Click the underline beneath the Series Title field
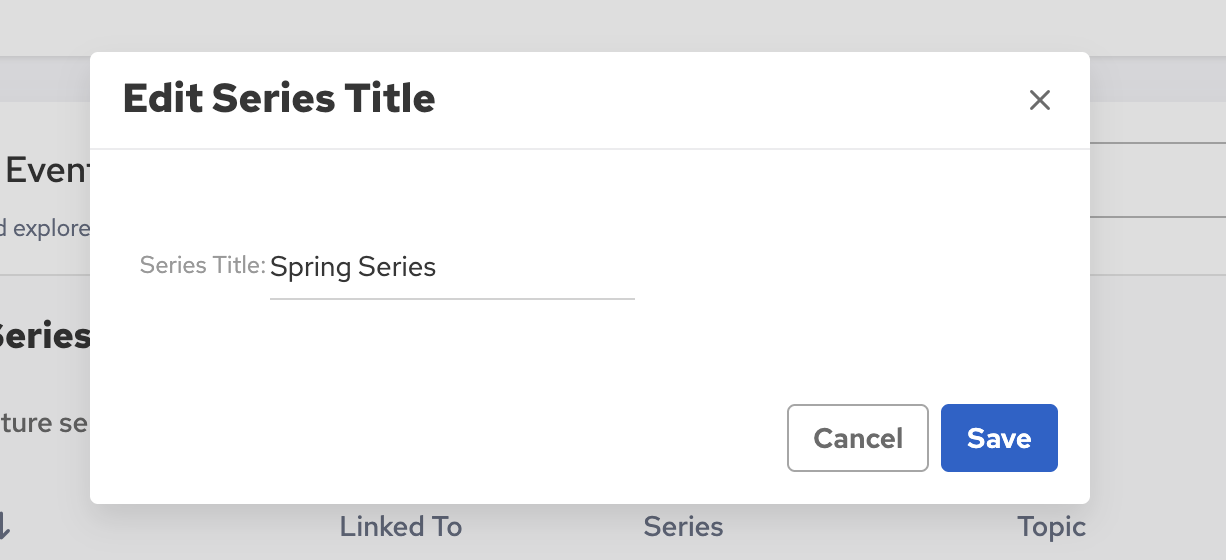 [x=452, y=298]
